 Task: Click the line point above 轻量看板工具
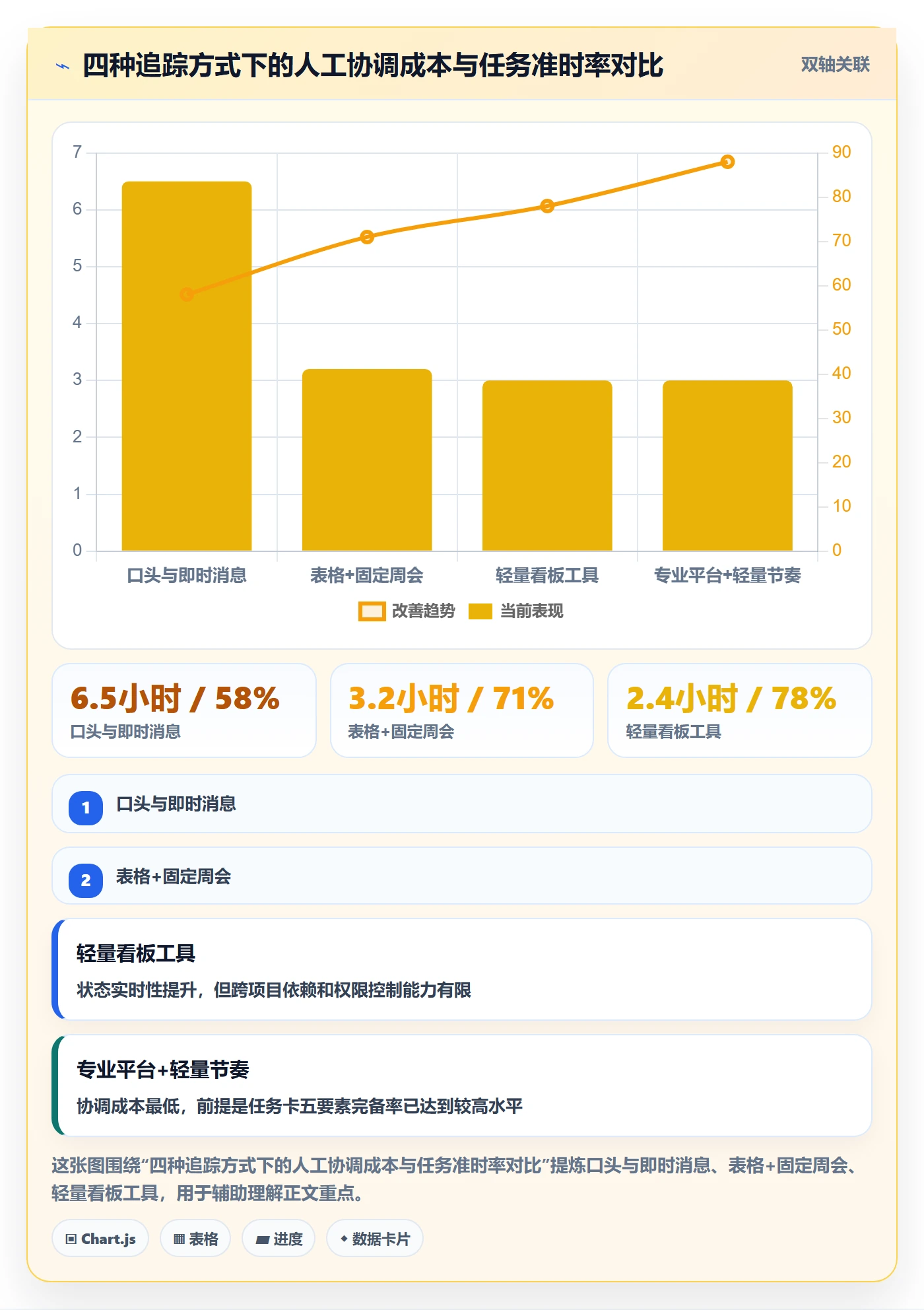click(x=547, y=206)
